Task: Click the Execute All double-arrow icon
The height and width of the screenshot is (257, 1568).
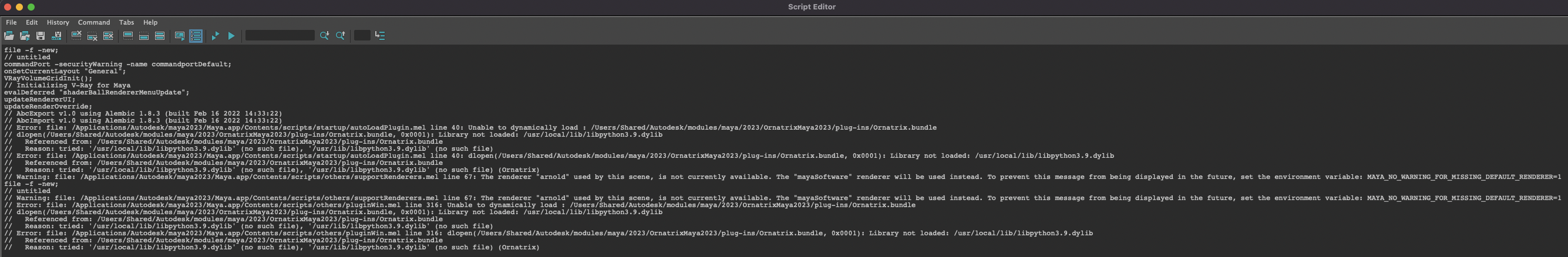Action: coord(215,36)
